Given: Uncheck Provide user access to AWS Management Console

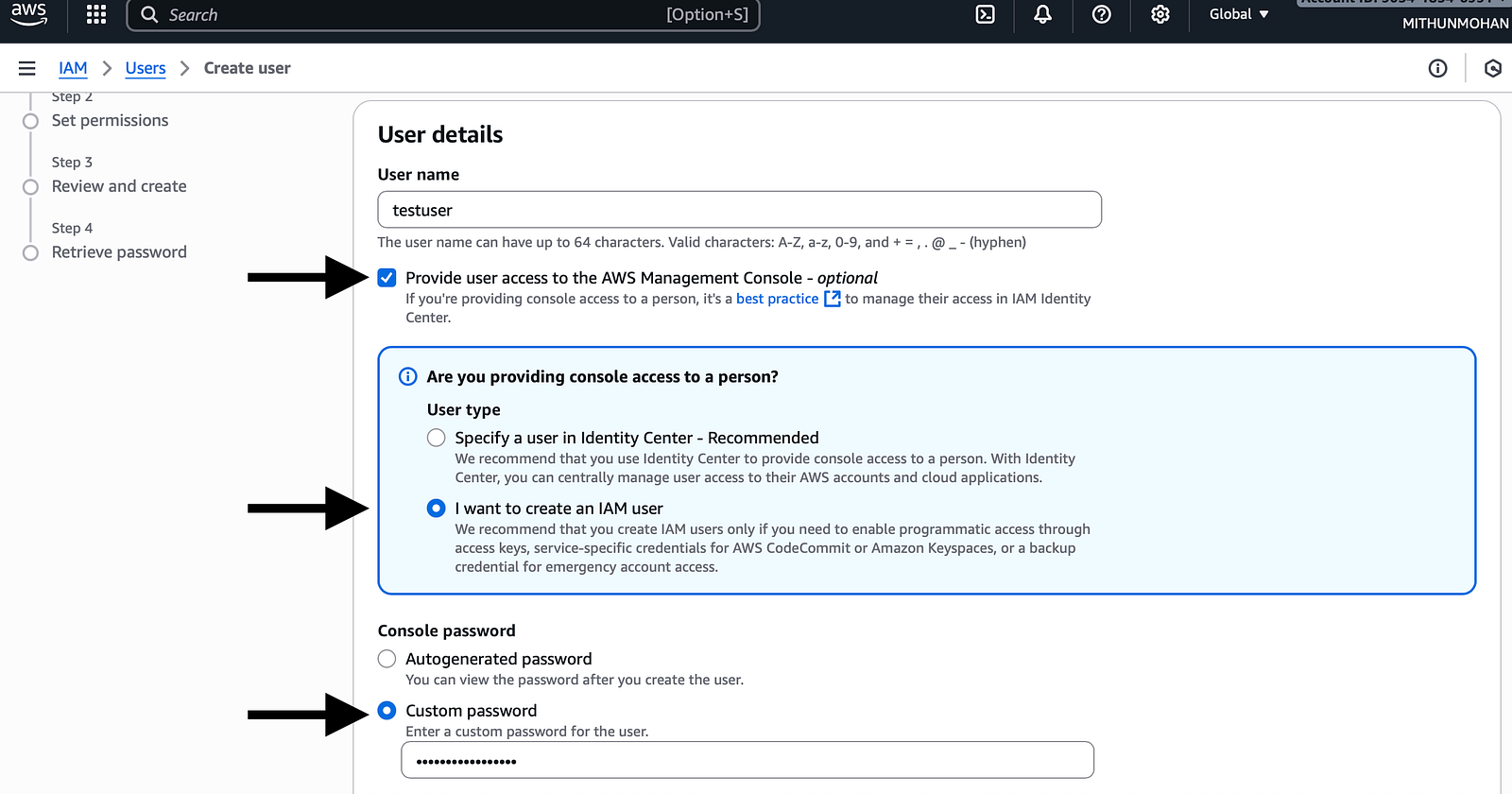Looking at the screenshot, I should (x=387, y=277).
